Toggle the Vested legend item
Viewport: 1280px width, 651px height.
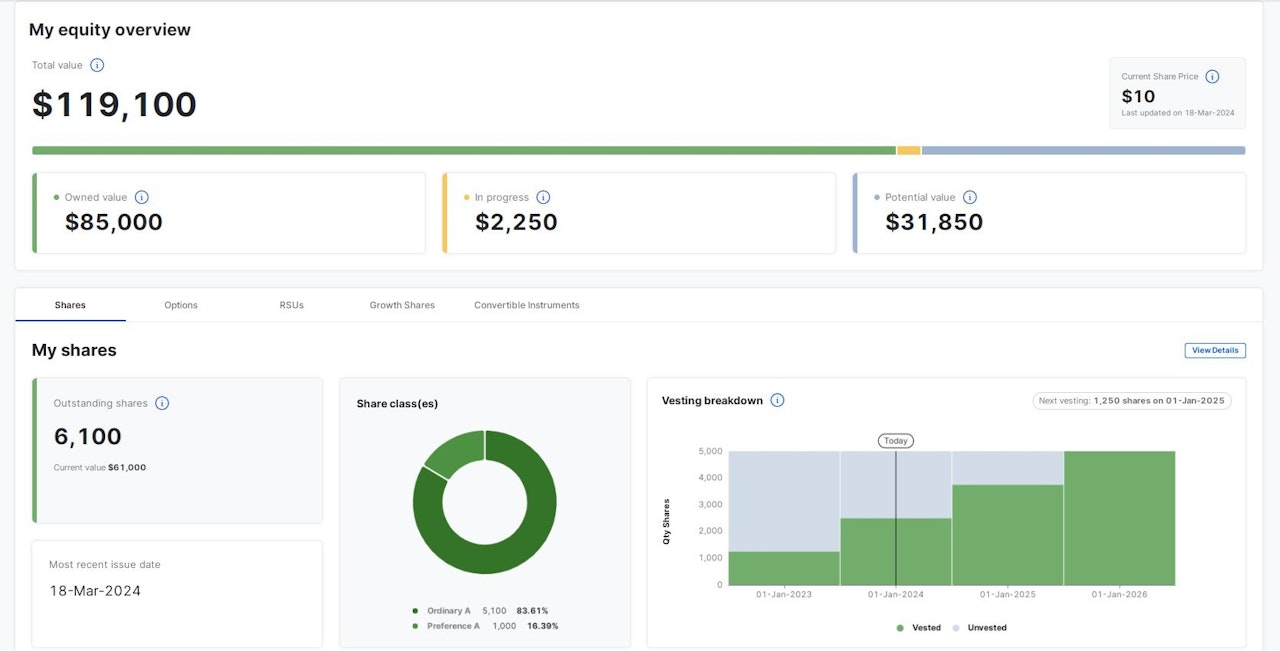pyautogui.click(x=919, y=628)
